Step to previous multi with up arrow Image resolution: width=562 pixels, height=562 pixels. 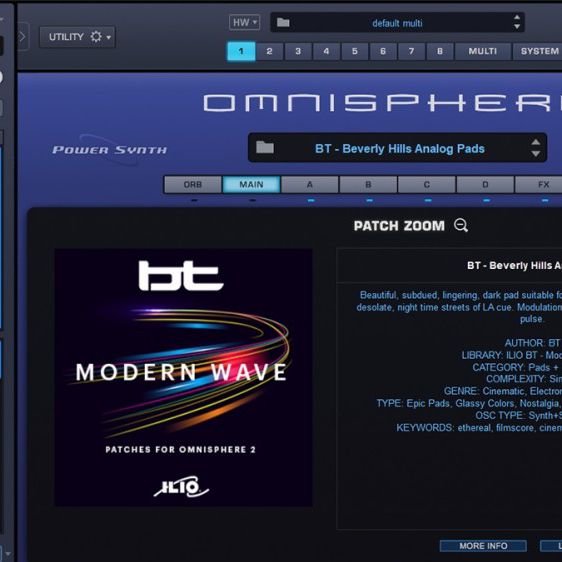[517, 17]
